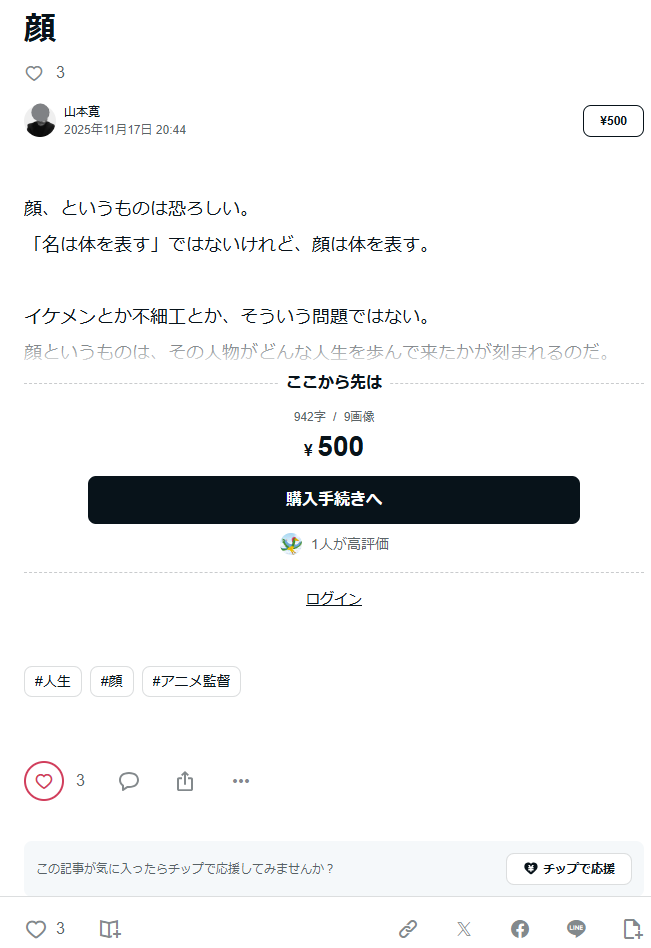
Task: Click the チップで応援 tip button
Action: tap(569, 869)
